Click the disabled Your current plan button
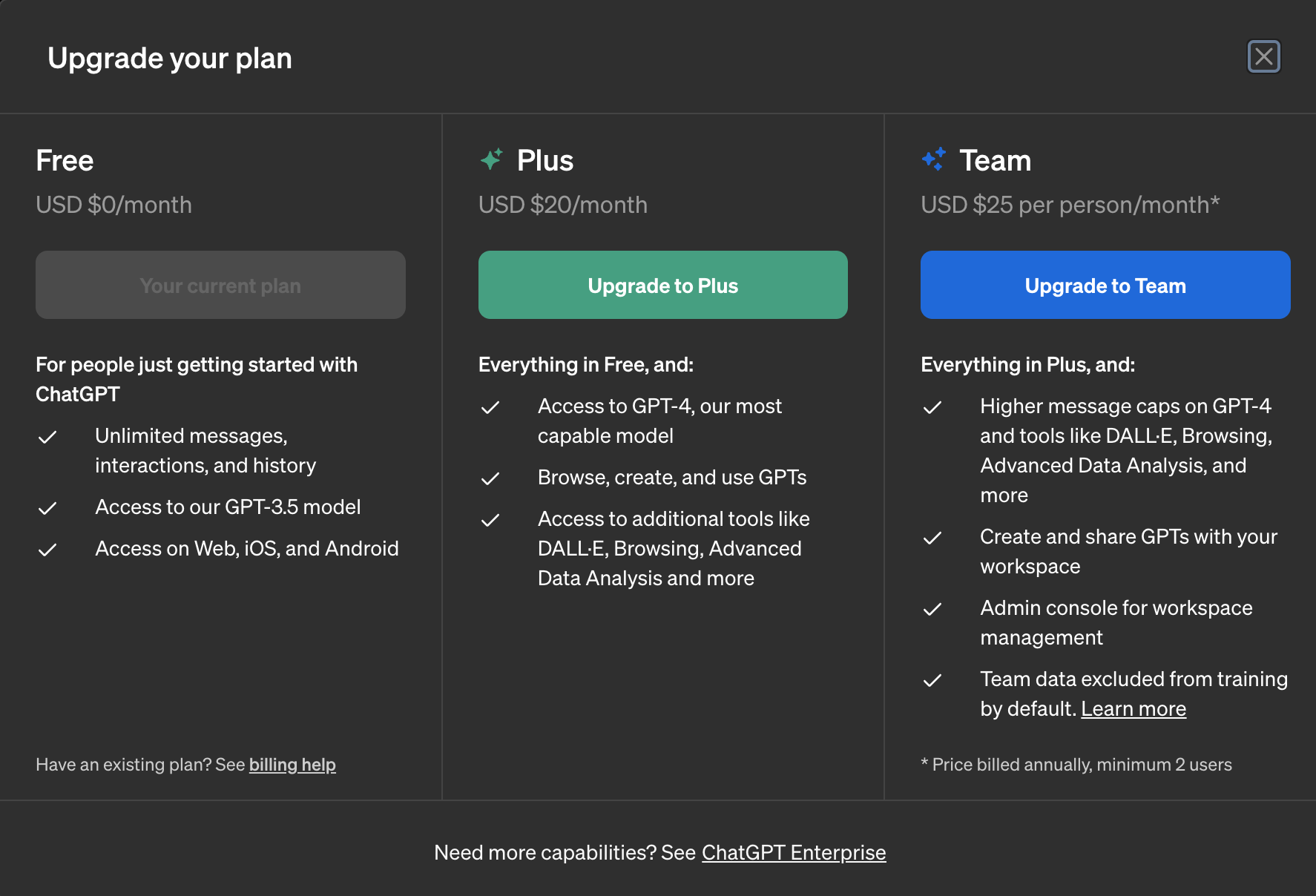The width and height of the screenshot is (1316, 896). [x=220, y=285]
